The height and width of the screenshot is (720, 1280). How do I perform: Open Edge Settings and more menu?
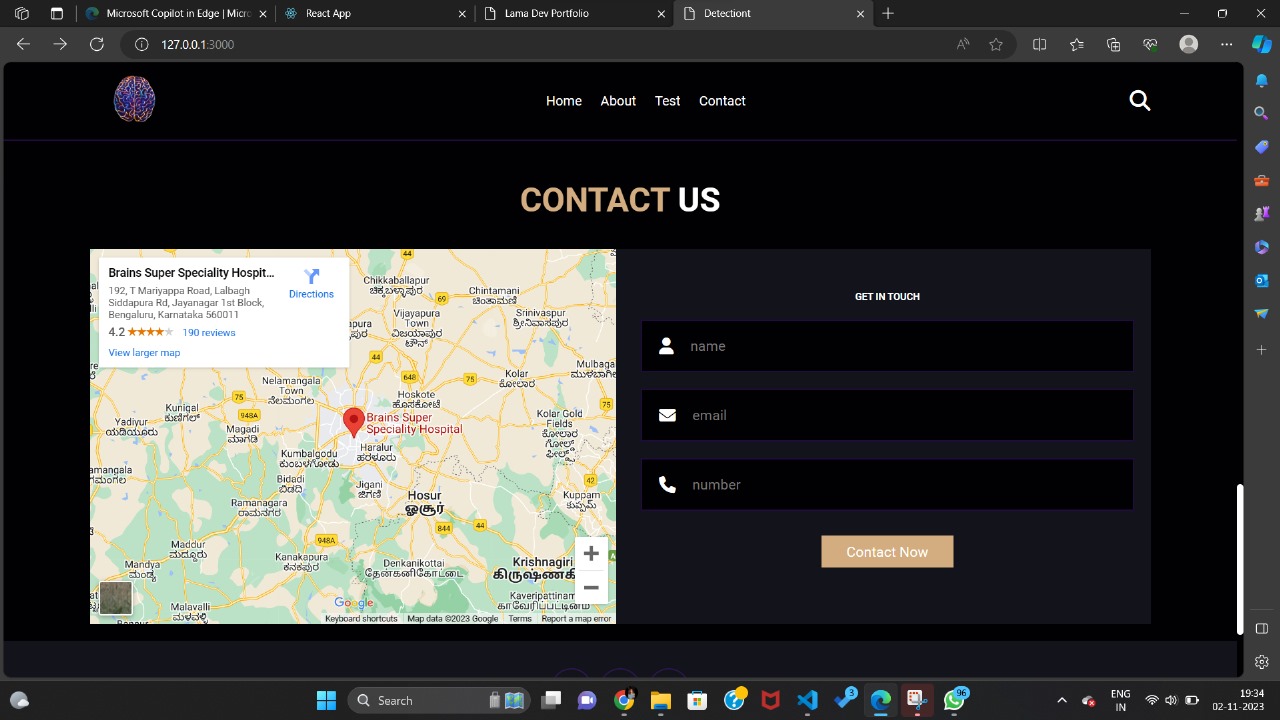(x=1226, y=44)
